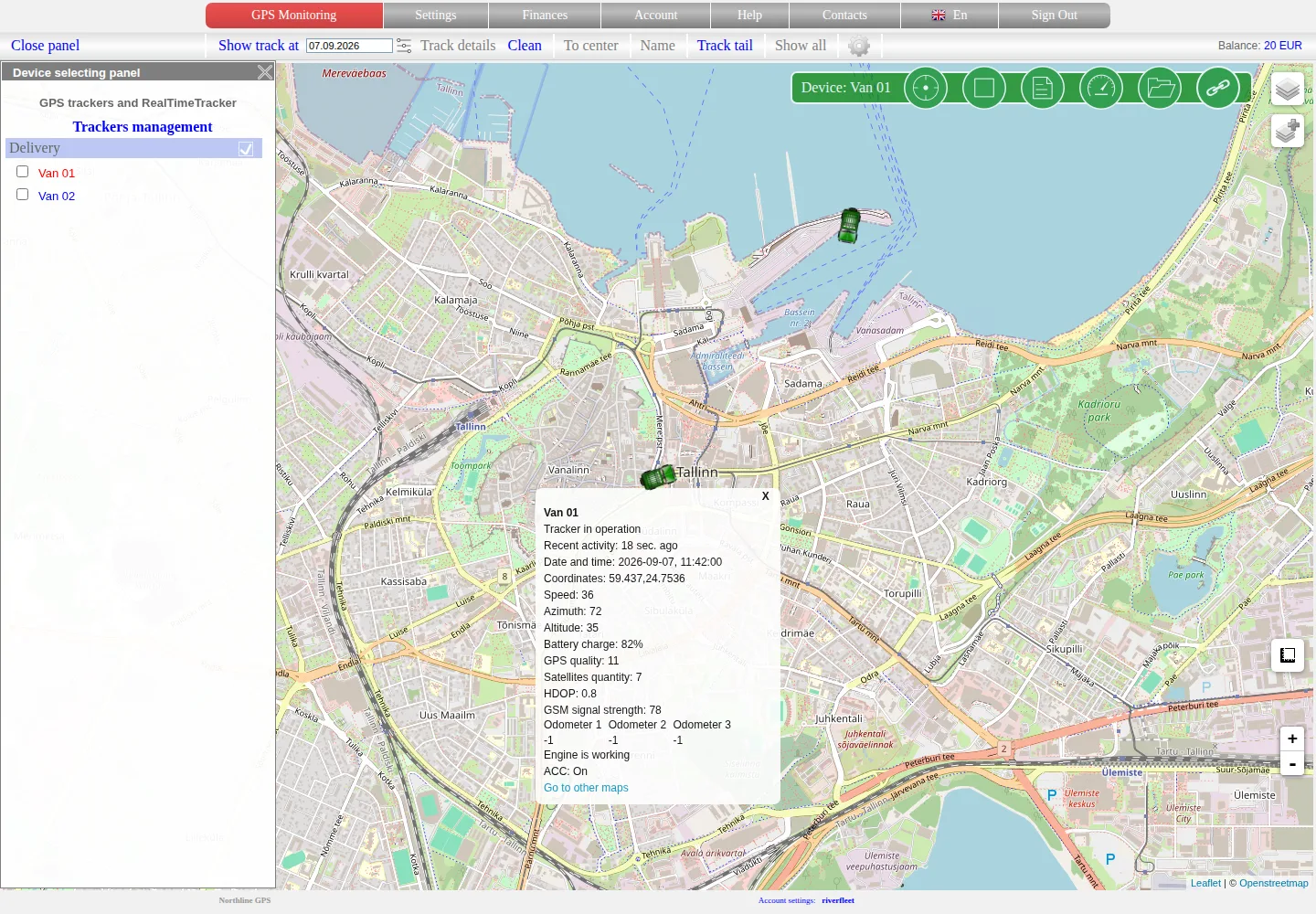1316x914 pixels.
Task: Click the Name toolbar option
Action: point(658,46)
